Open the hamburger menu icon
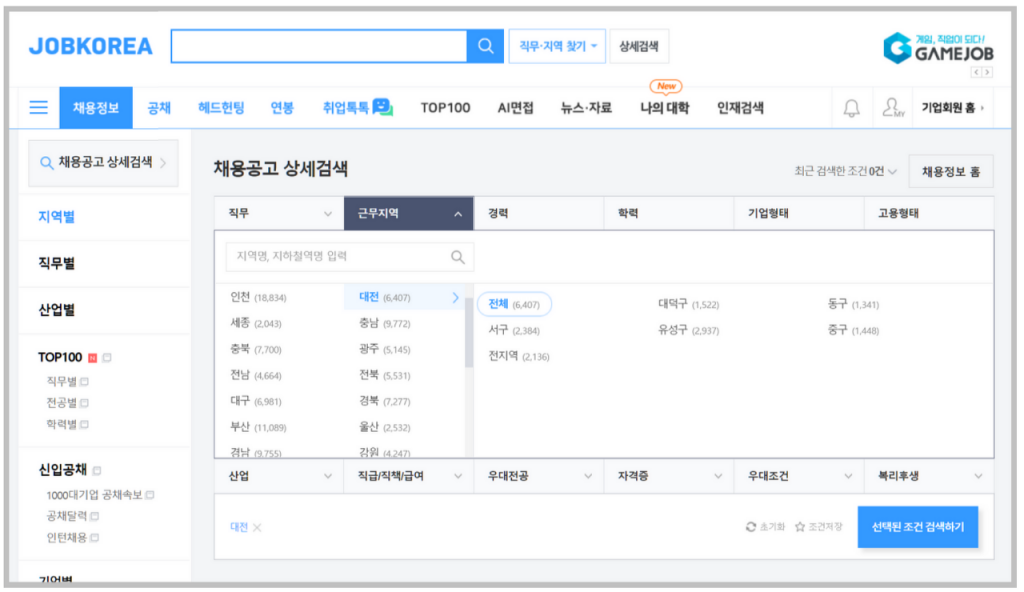The image size is (1024, 592). click(39, 107)
